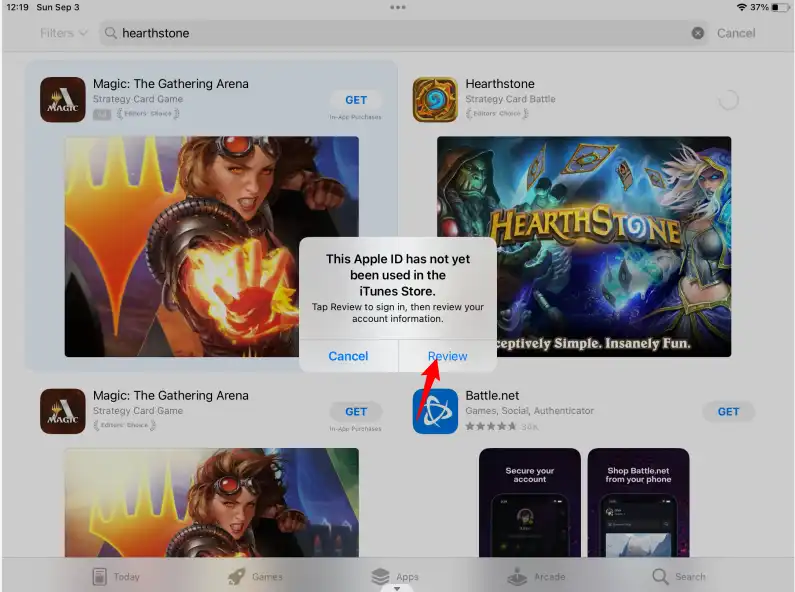Screen dimensions: 795x592
Task: Open the top Magic: The Gathering Arena icon
Action: click(62, 100)
